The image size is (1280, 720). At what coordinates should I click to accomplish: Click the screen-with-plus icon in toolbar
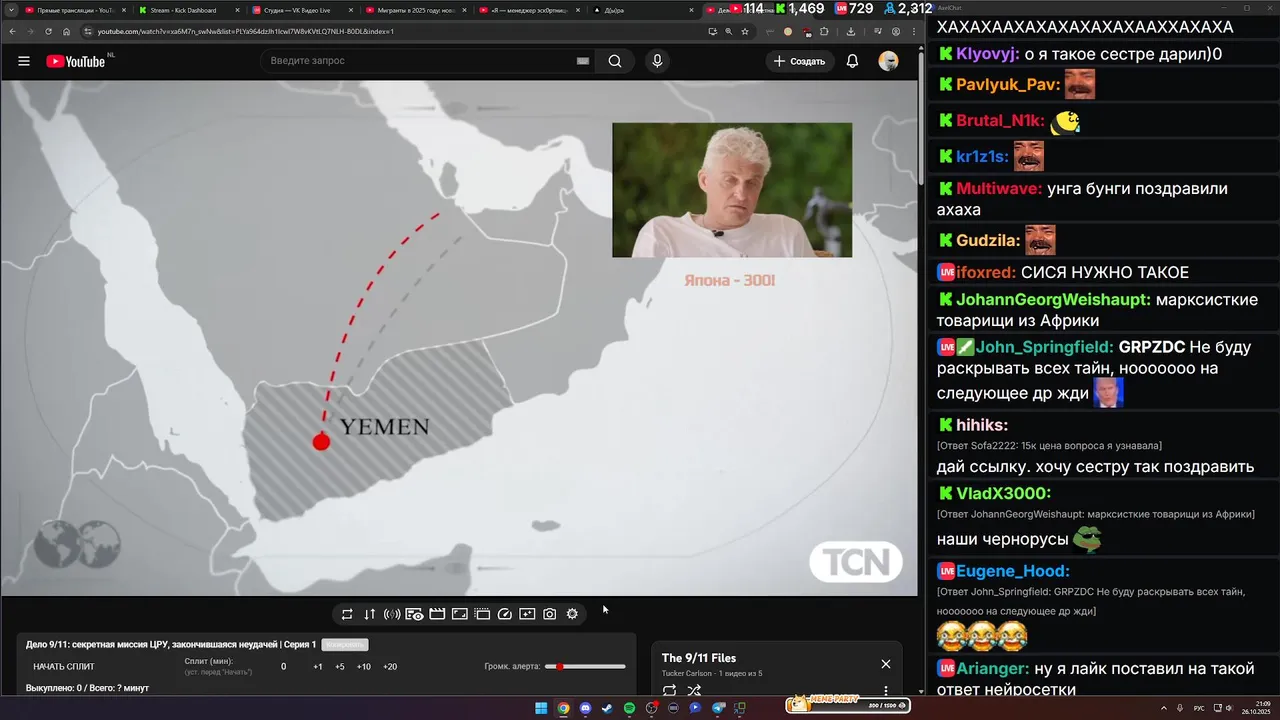pyautogui.click(x=527, y=614)
